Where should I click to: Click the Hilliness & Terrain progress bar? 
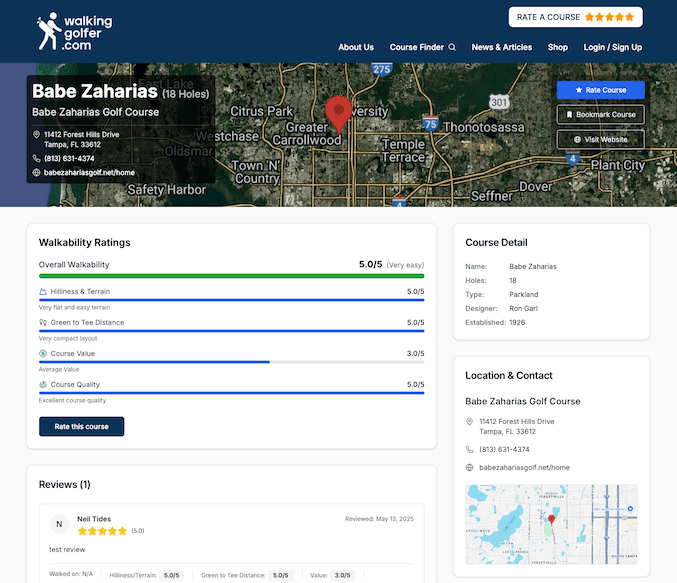[x=231, y=300]
